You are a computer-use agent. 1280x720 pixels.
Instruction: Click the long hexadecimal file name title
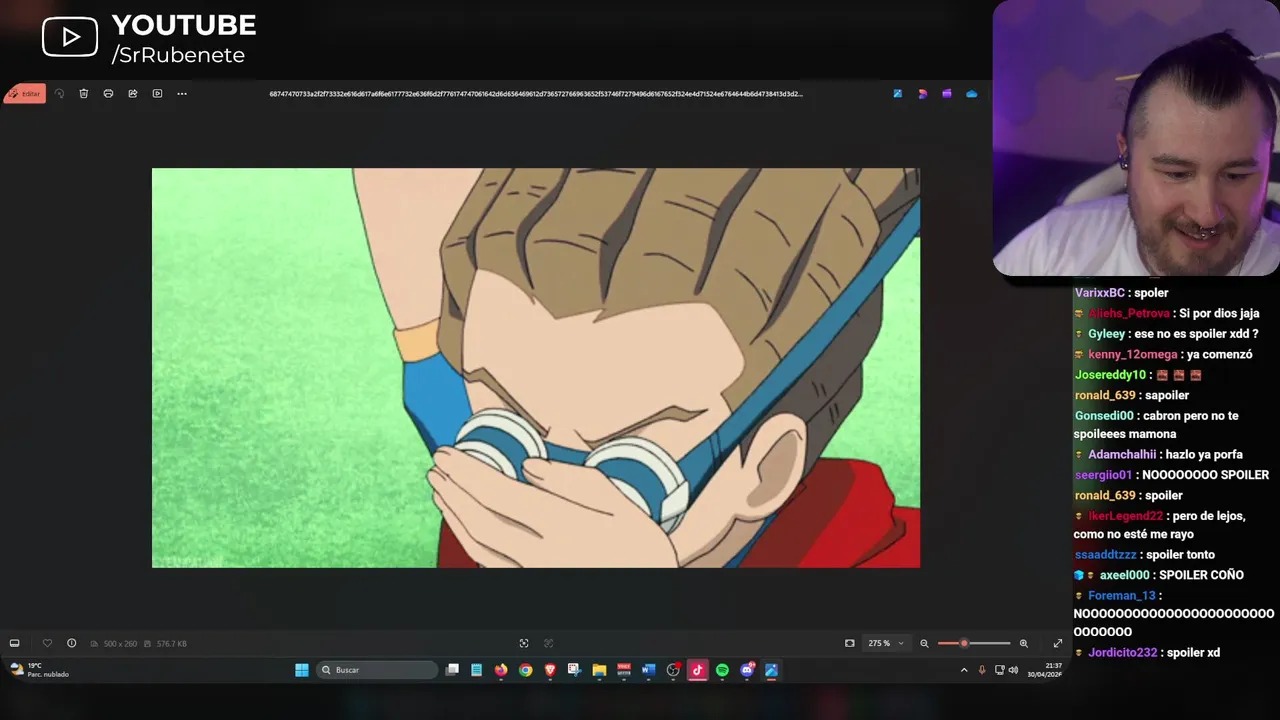(536, 94)
